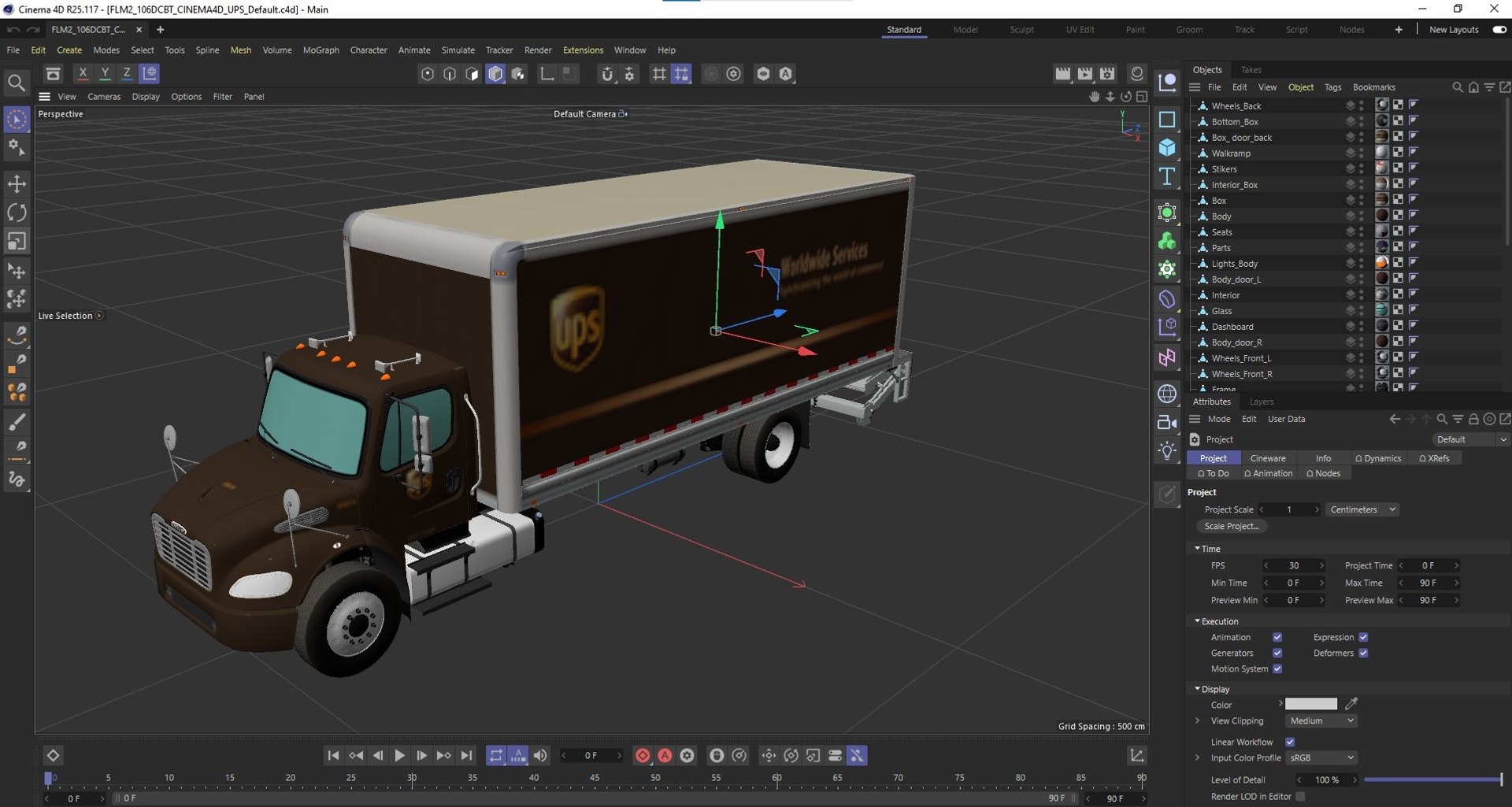
Task: Go to end of animation
Action: (467, 756)
